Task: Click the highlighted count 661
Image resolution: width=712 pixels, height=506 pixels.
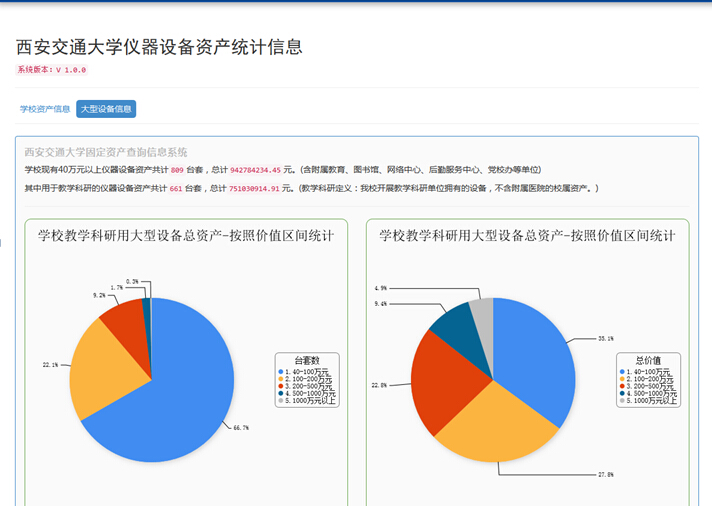Action: pyautogui.click(x=176, y=189)
